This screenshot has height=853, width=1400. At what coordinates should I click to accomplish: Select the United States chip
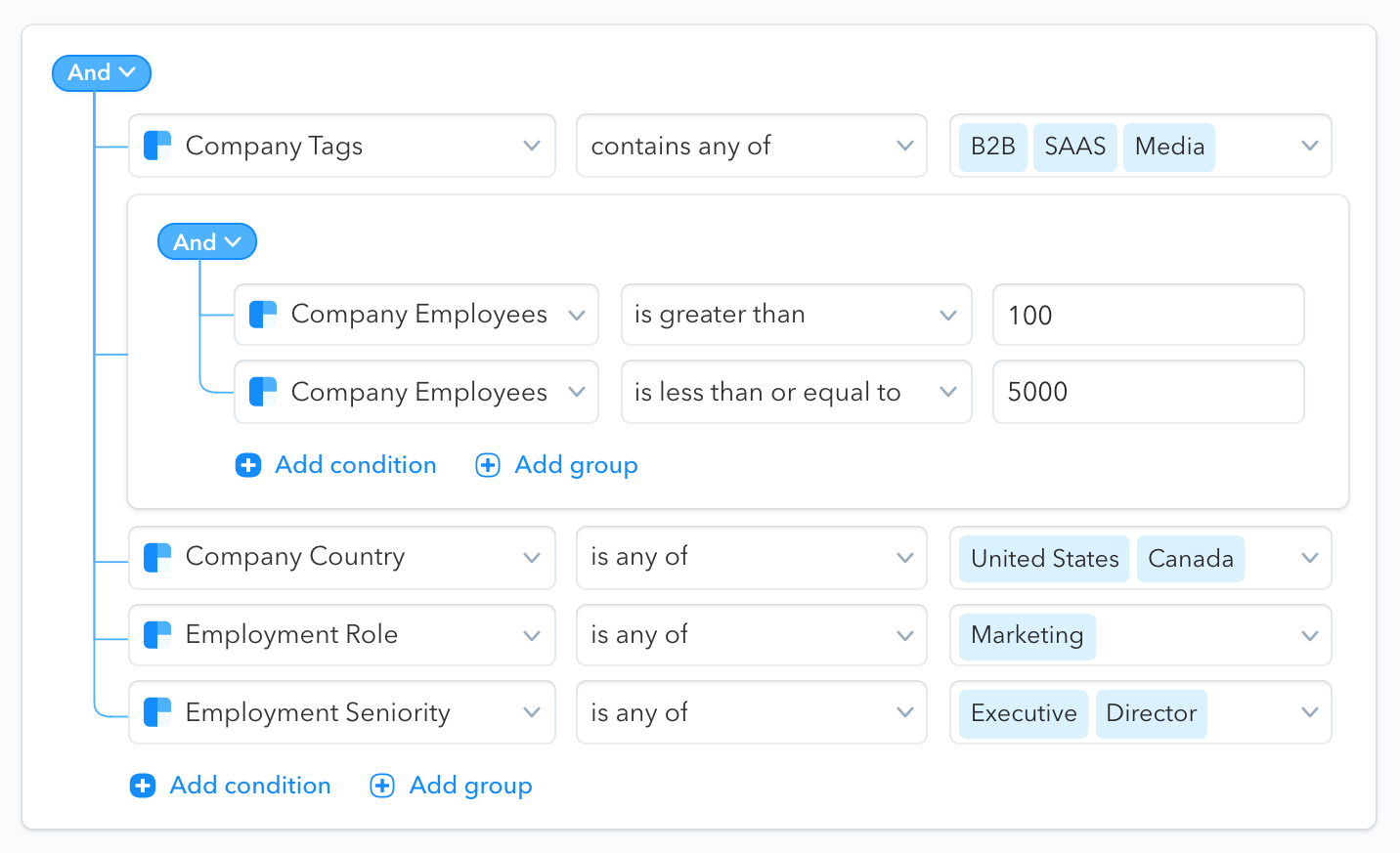1044,559
